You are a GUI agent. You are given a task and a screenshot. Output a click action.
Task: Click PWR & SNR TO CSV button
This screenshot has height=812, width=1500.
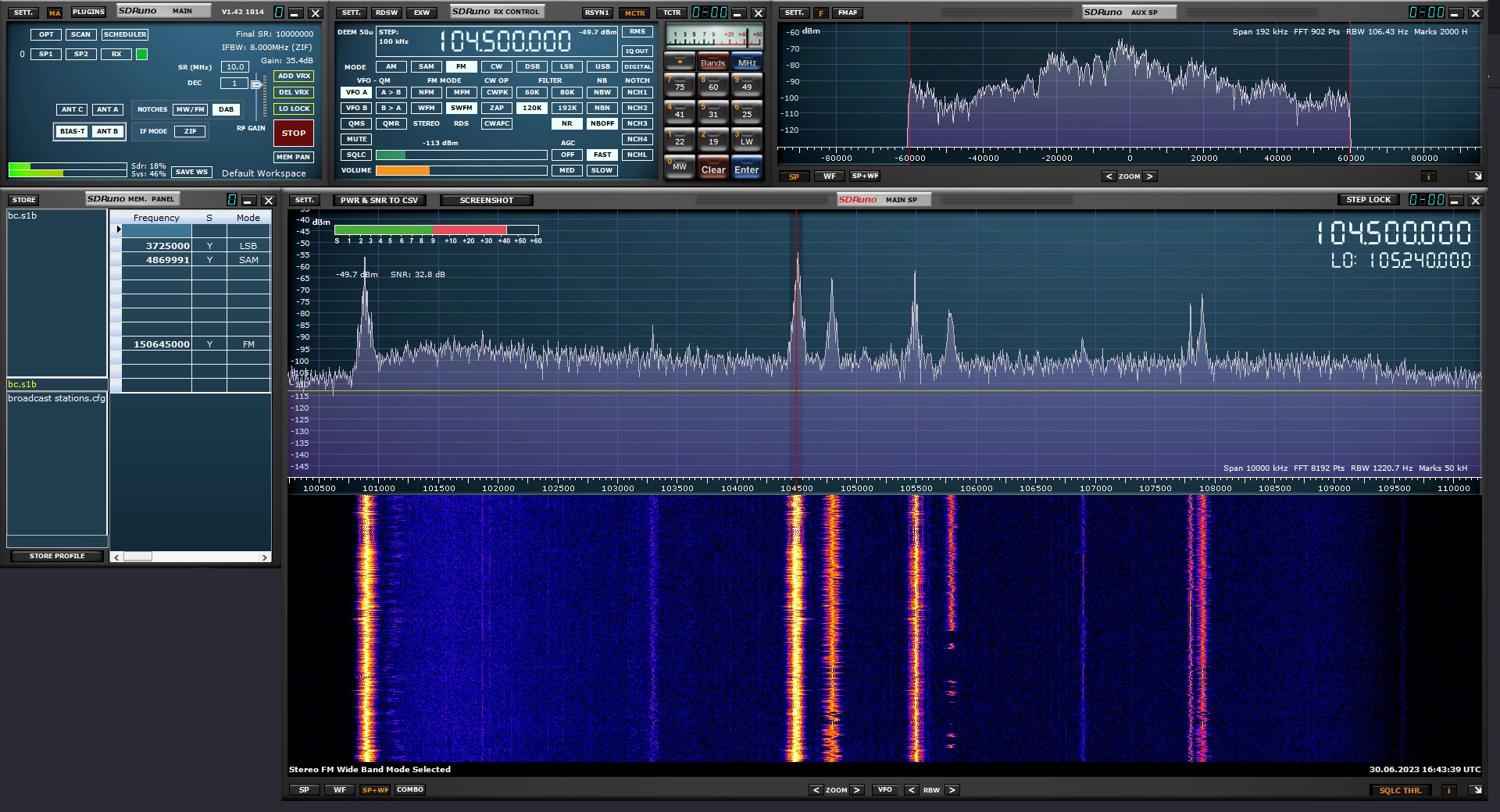(x=379, y=201)
